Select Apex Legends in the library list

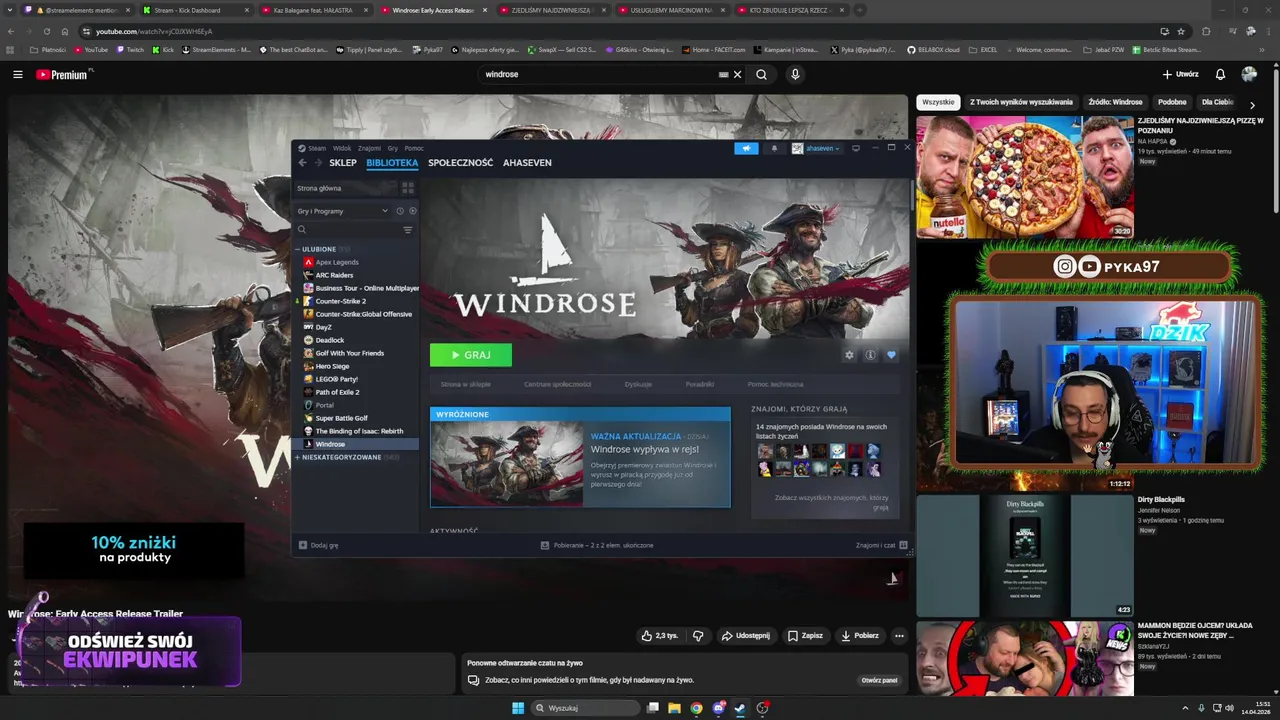coord(337,262)
